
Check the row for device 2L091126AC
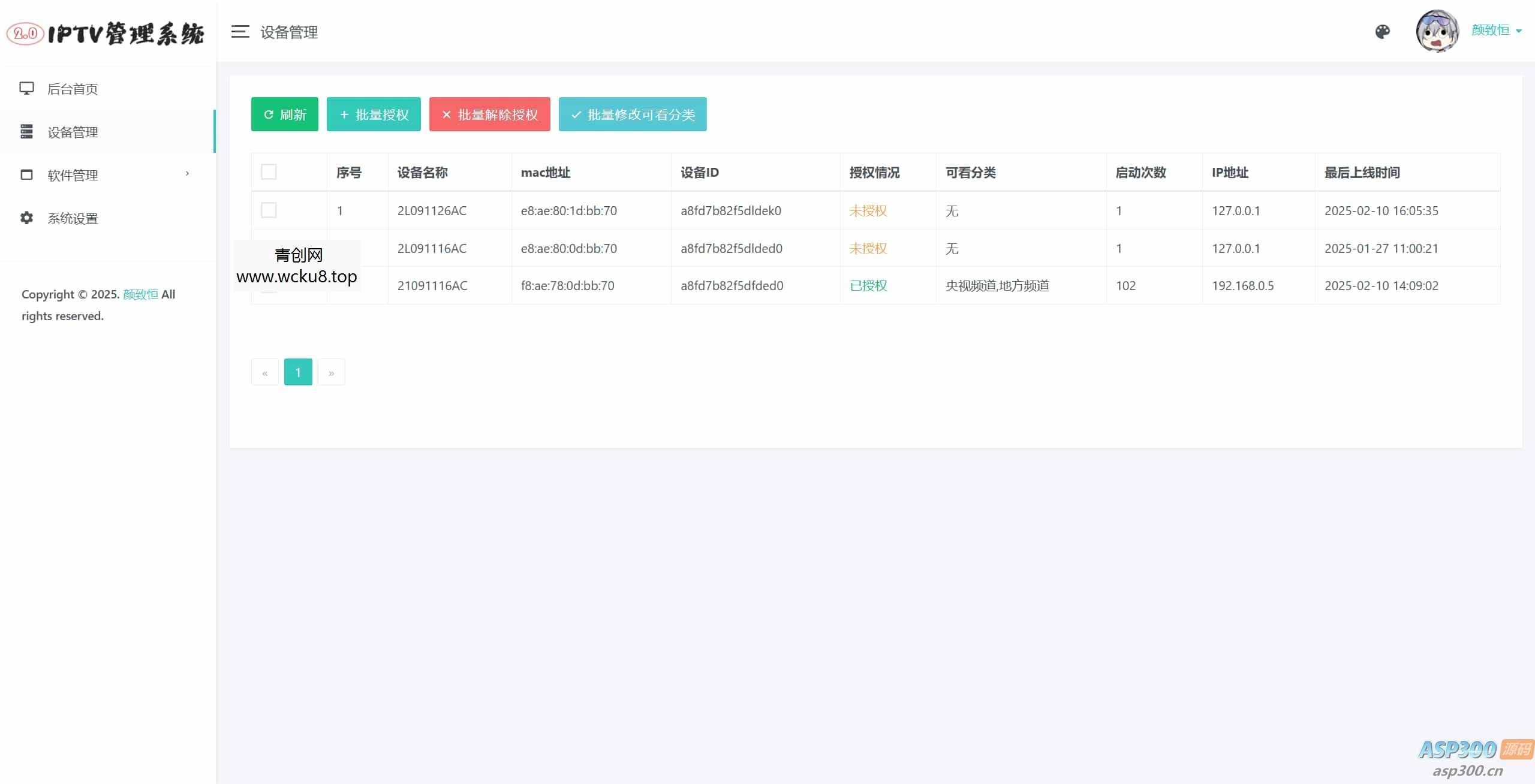point(269,210)
